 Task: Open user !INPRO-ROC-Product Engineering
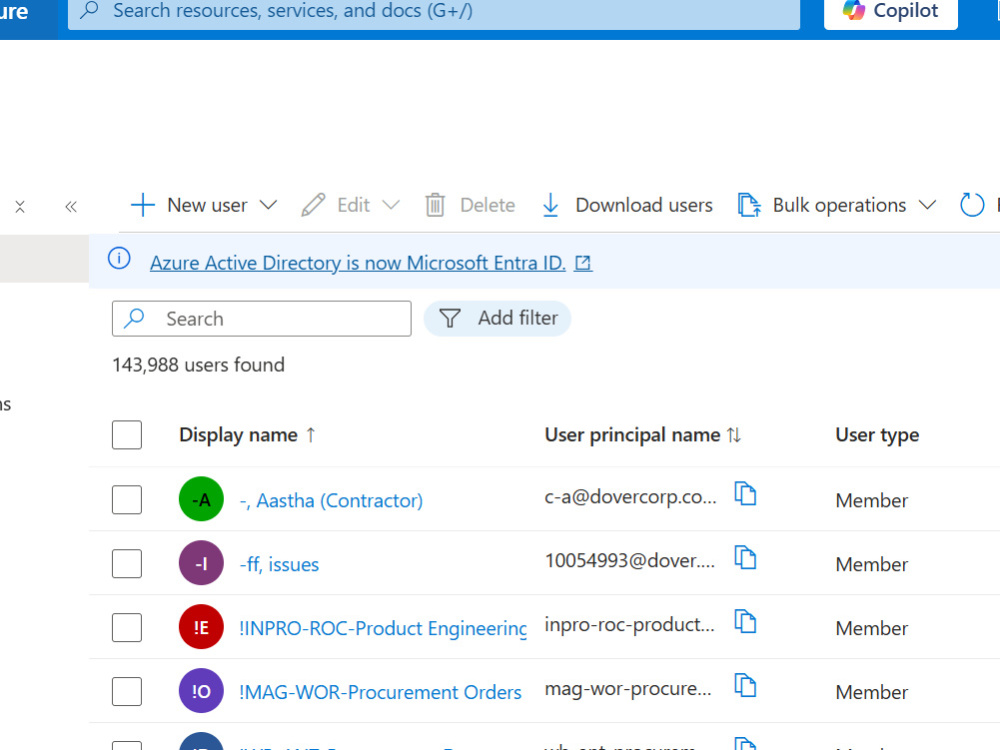[383, 628]
